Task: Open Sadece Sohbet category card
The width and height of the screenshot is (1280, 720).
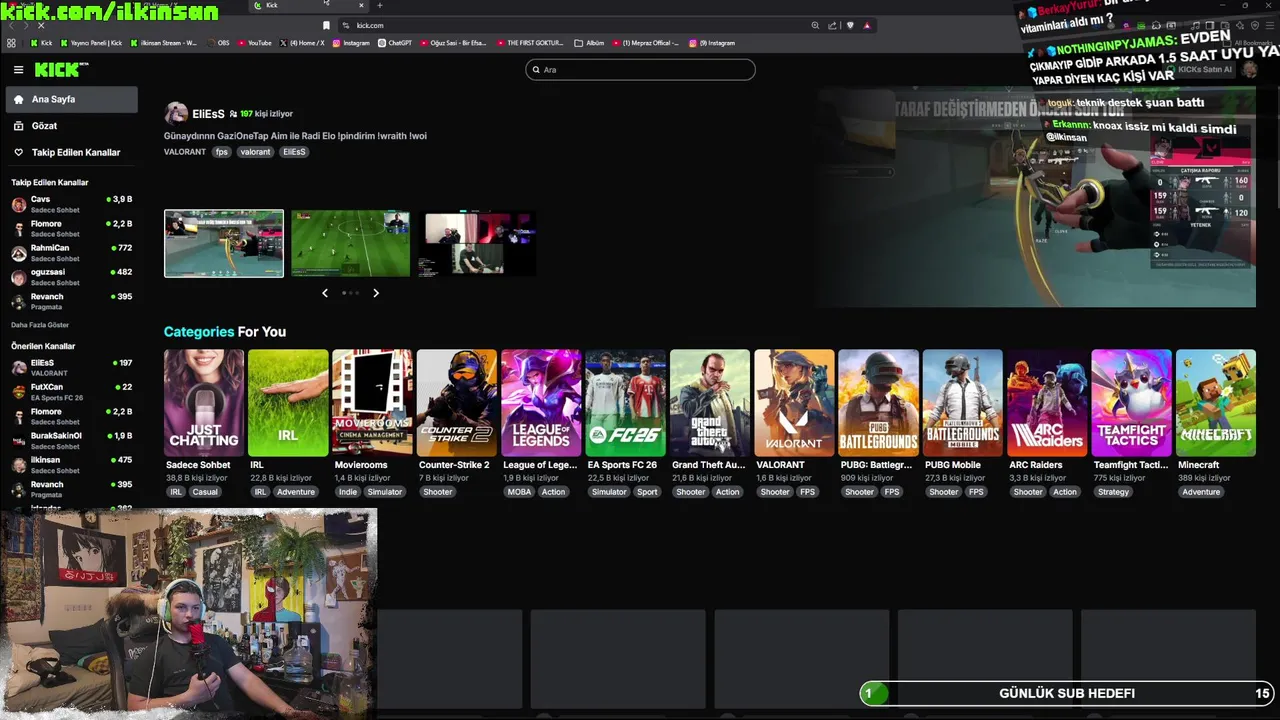Action: tap(204, 403)
